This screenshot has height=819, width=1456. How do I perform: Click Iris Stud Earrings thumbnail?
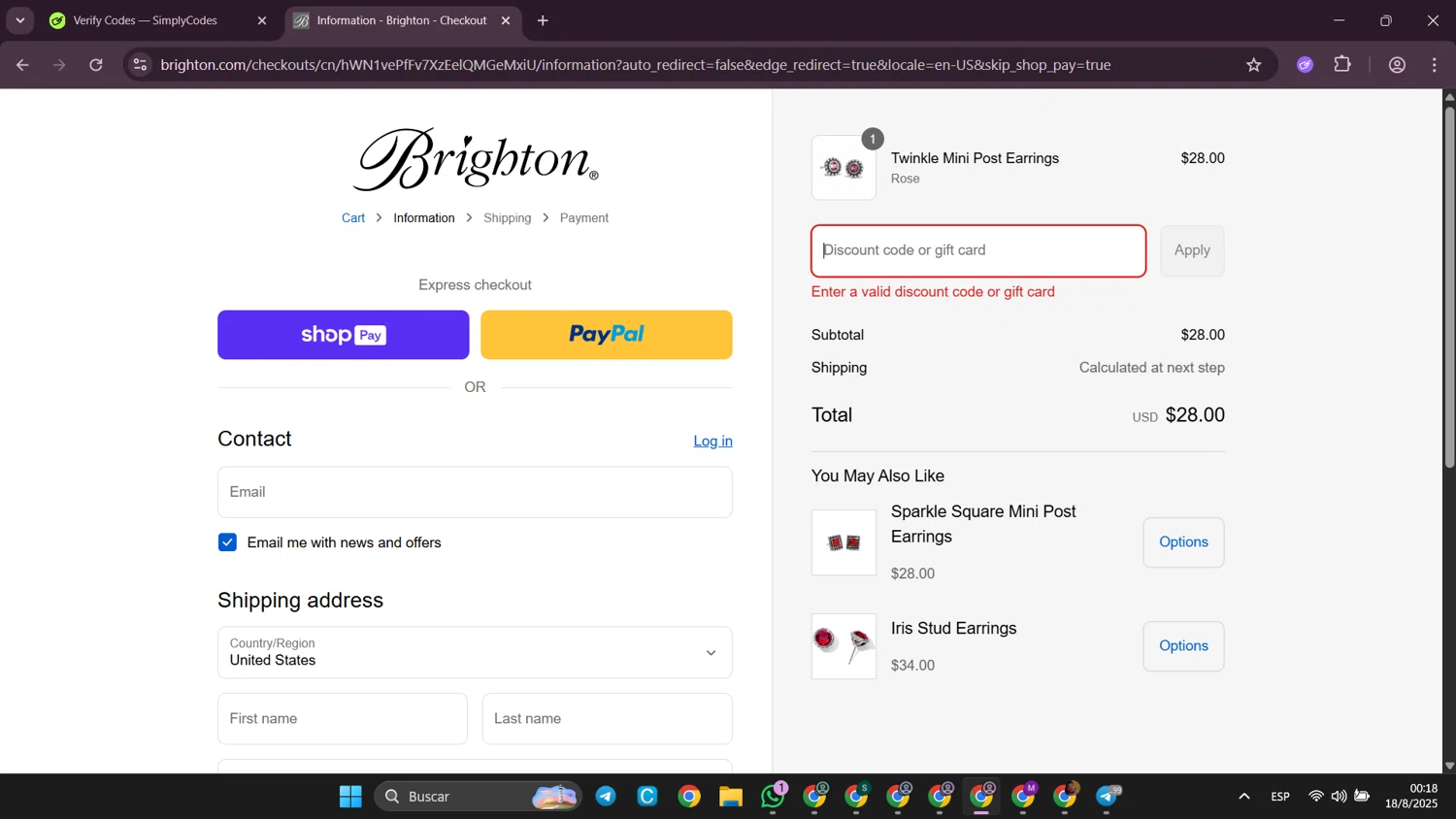click(844, 646)
